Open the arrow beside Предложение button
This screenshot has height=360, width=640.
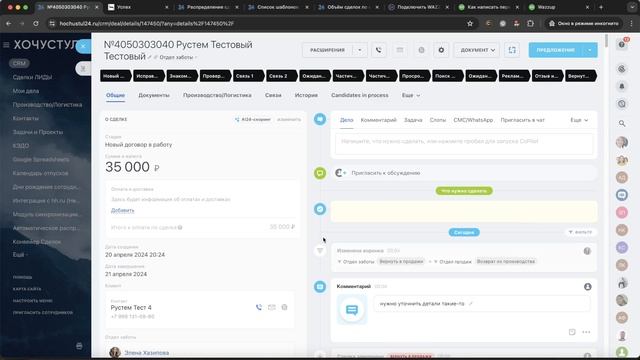pyautogui.click(x=590, y=50)
